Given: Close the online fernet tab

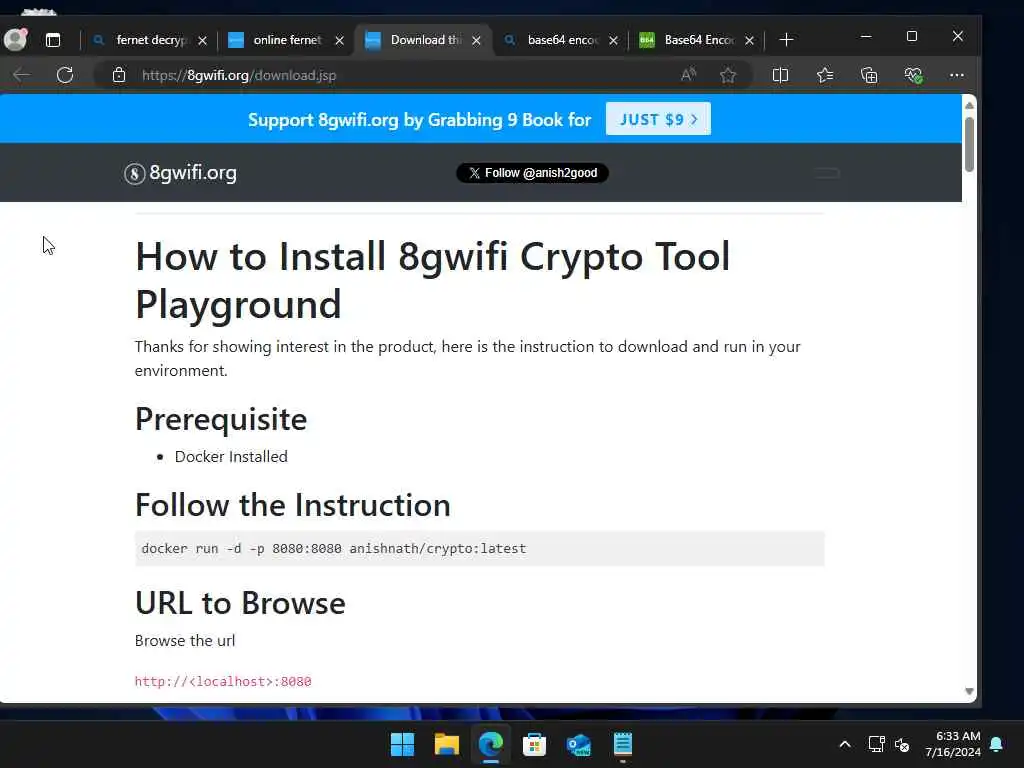Looking at the screenshot, I should tap(340, 40).
